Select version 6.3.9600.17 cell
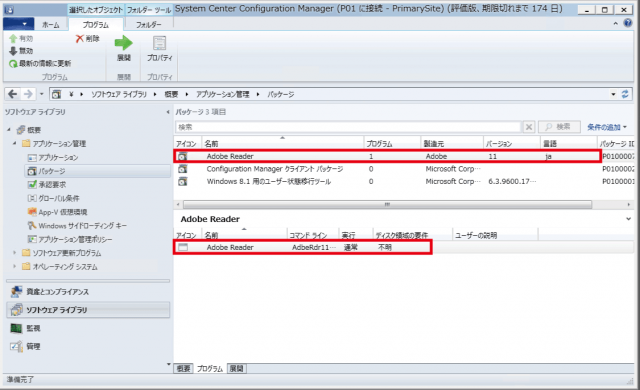Image resolution: width=640 pixels, height=390 pixels. click(512, 182)
